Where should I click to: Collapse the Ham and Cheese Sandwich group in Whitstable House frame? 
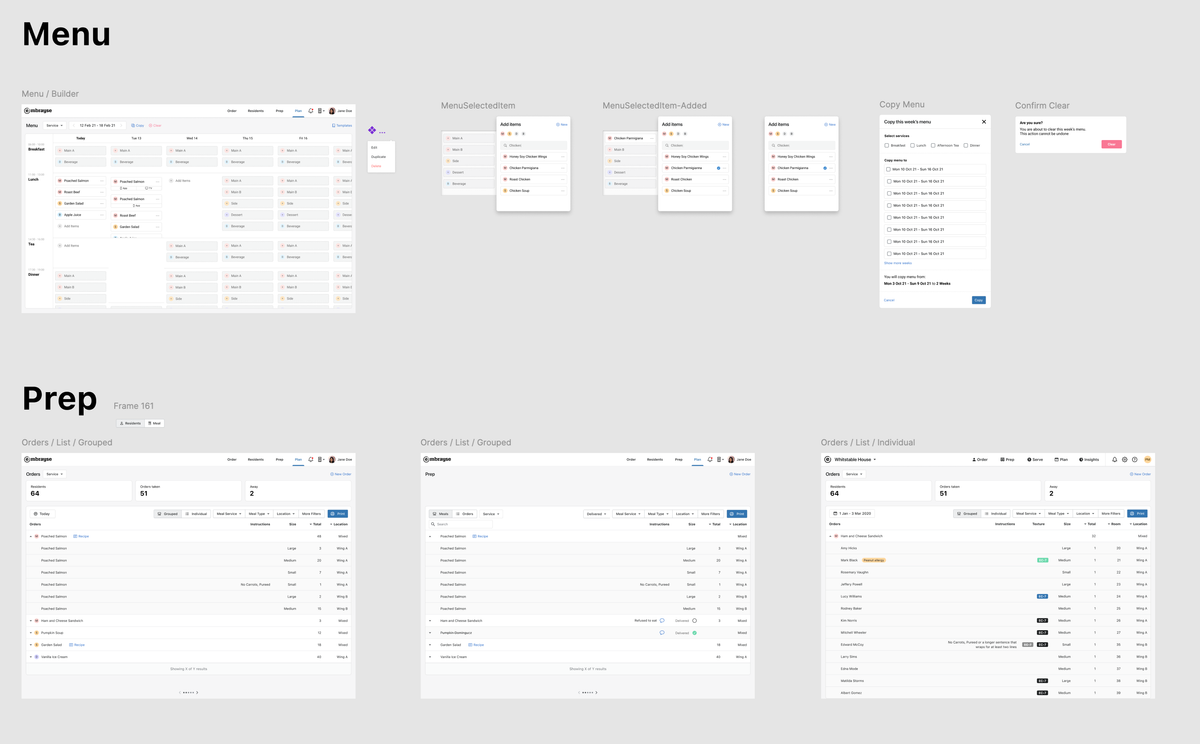(830, 536)
